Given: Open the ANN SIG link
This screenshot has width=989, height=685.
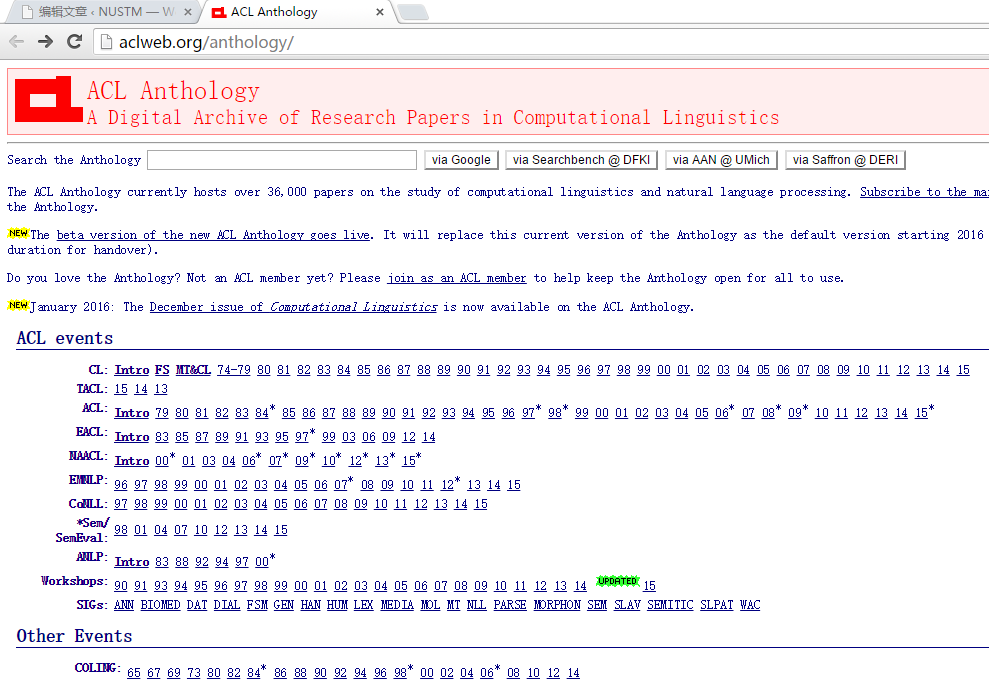Looking at the screenshot, I should (124, 604).
